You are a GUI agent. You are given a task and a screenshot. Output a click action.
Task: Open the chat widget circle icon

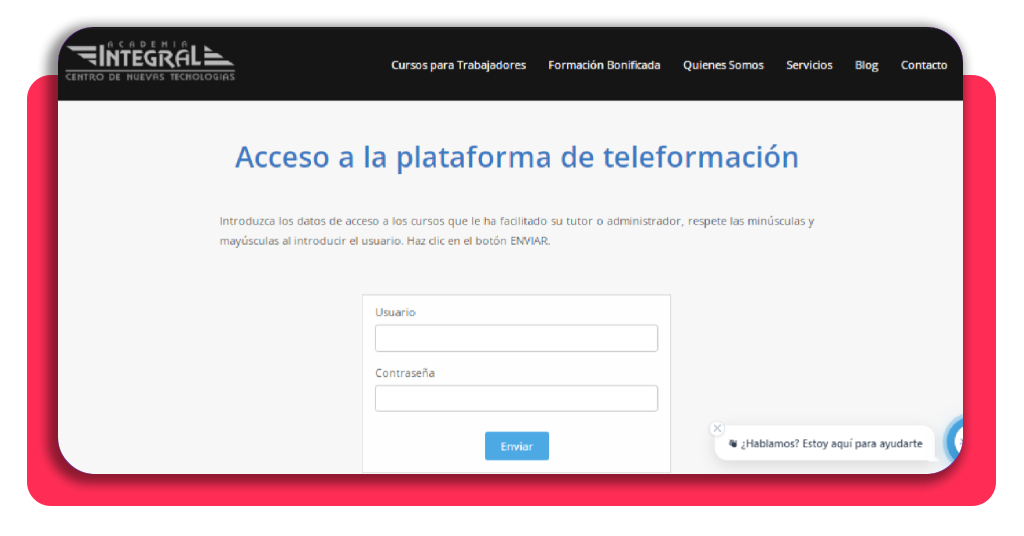[x=955, y=442]
